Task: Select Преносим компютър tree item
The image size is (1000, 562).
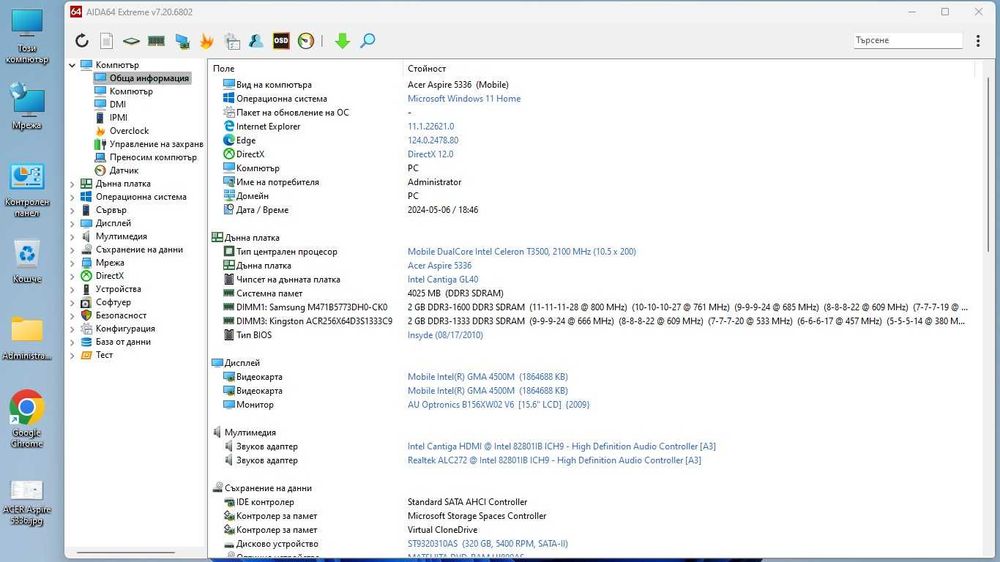Action: [x=153, y=157]
